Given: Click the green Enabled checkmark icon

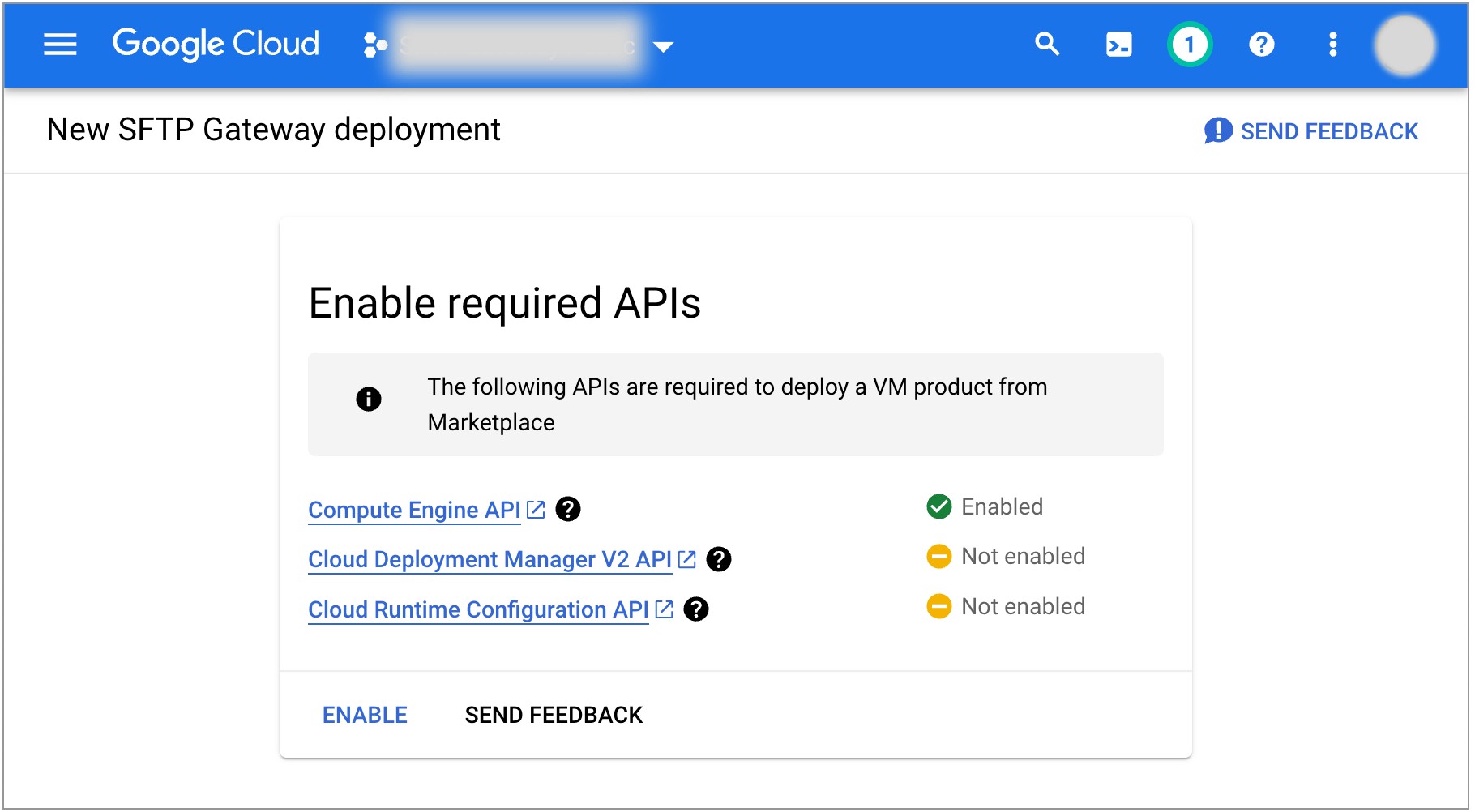Looking at the screenshot, I should coord(938,506).
